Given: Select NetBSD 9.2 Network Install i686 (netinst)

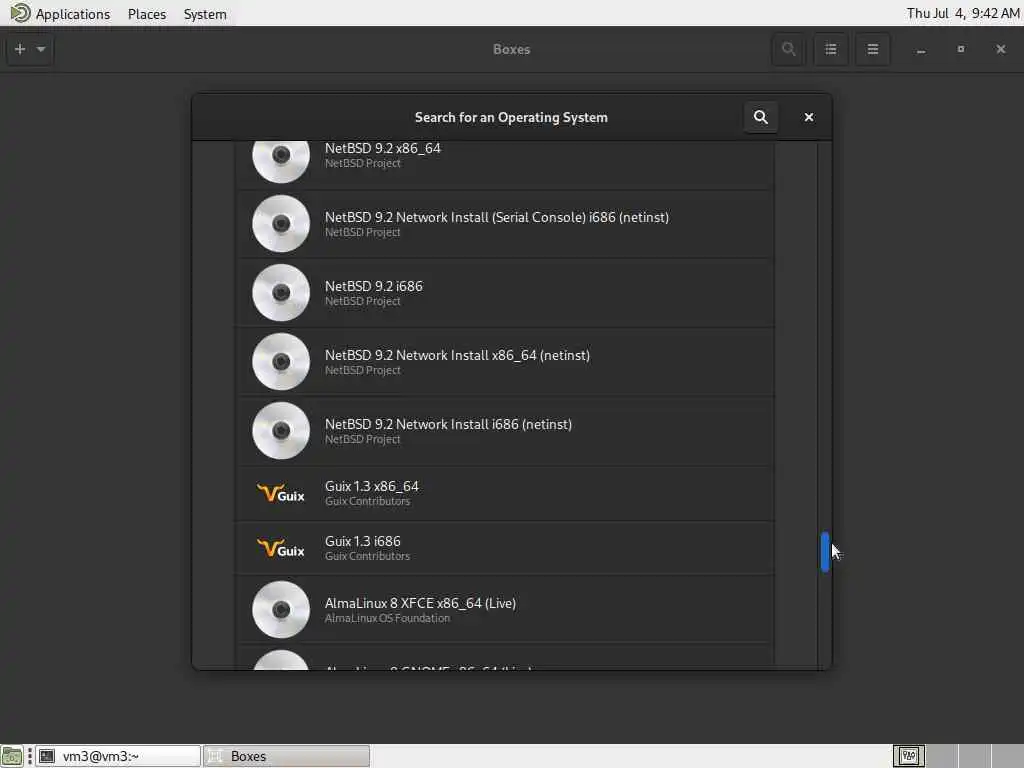Looking at the screenshot, I should coord(505,431).
